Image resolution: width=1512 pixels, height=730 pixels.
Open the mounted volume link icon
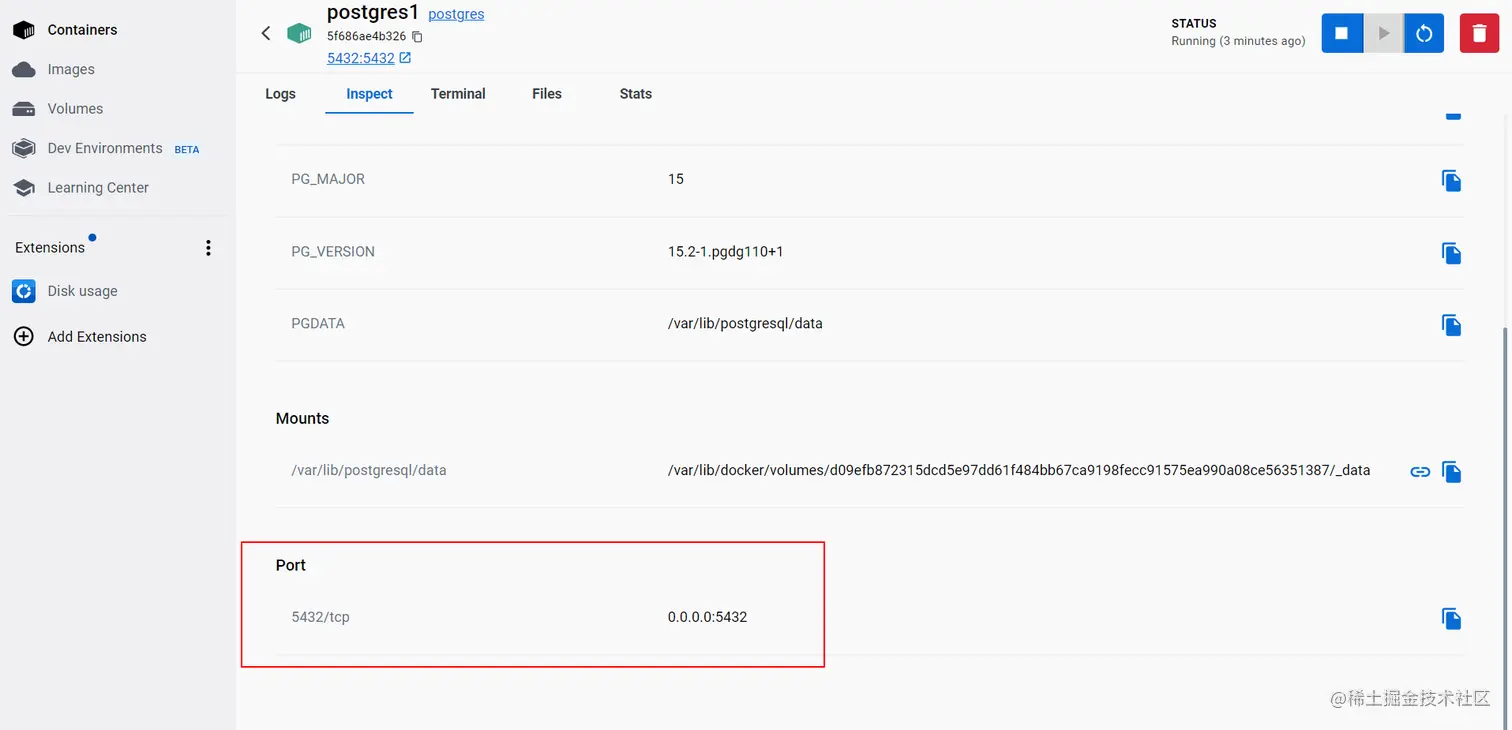[1420, 471]
